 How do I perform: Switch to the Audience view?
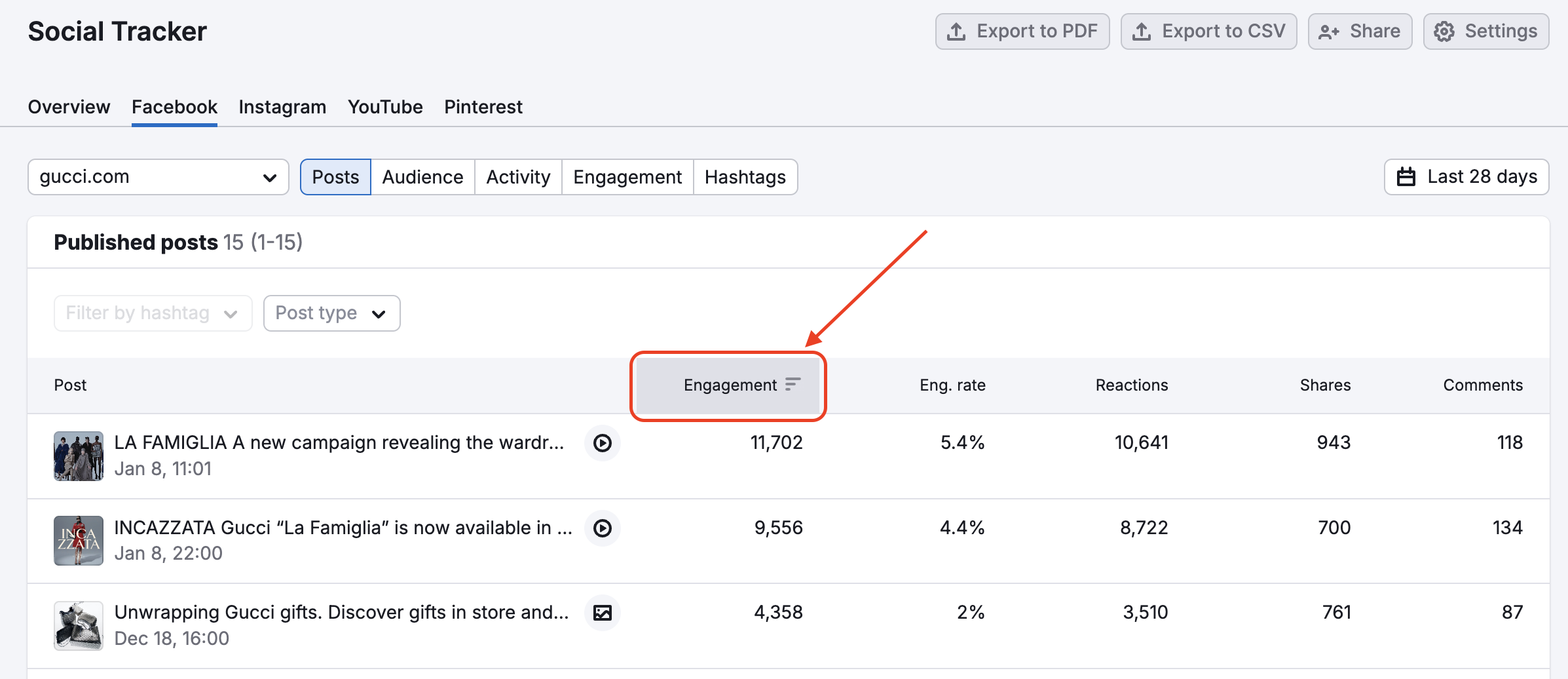pos(422,176)
